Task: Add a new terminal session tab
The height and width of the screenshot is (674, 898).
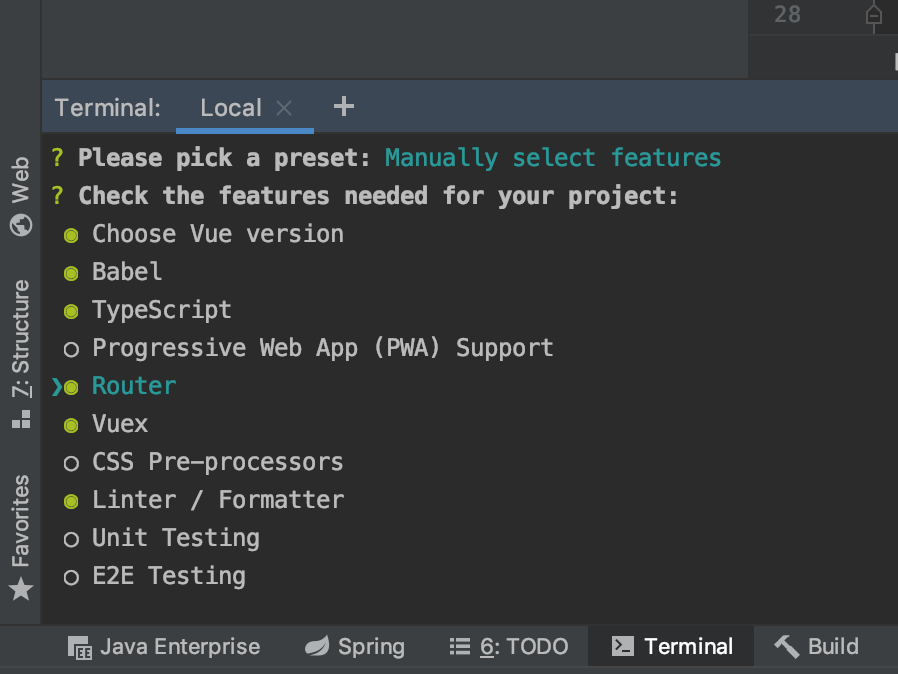Action: [343, 106]
